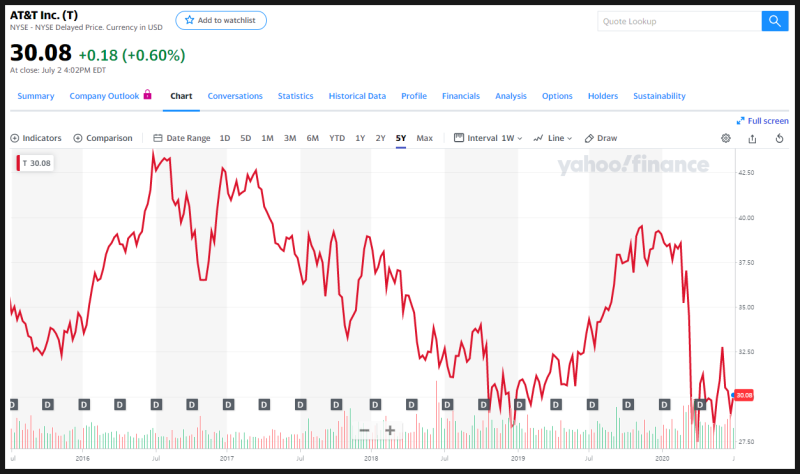Click the chart zoom out minus button
800x474 pixels.
pyautogui.click(x=364, y=430)
